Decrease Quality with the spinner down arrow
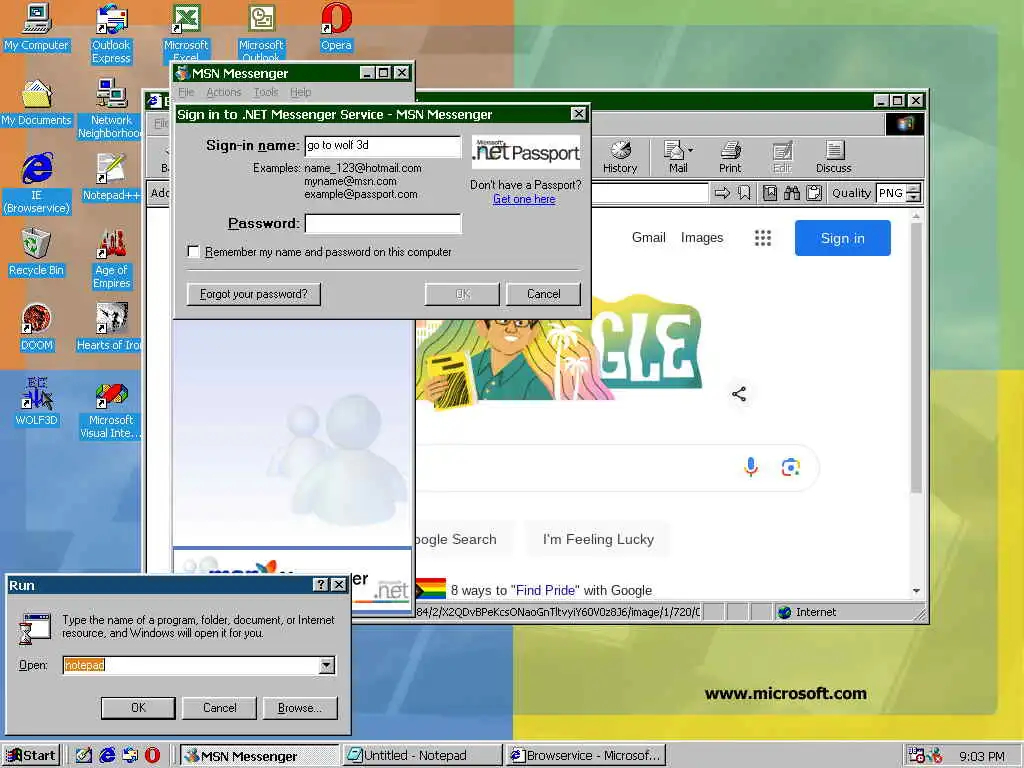Screen dimensions: 1024x768 click(914, 197)
